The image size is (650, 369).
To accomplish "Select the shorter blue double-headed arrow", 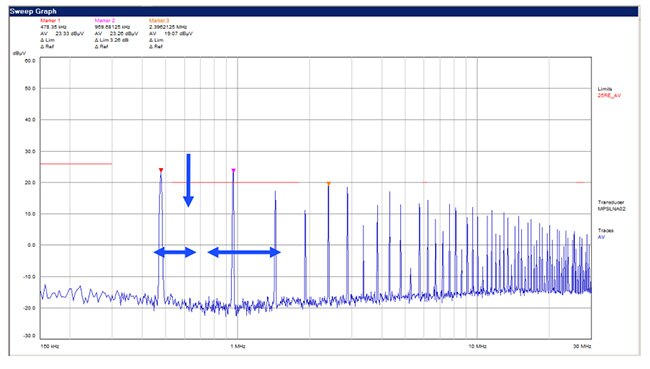I will [175, 252].
